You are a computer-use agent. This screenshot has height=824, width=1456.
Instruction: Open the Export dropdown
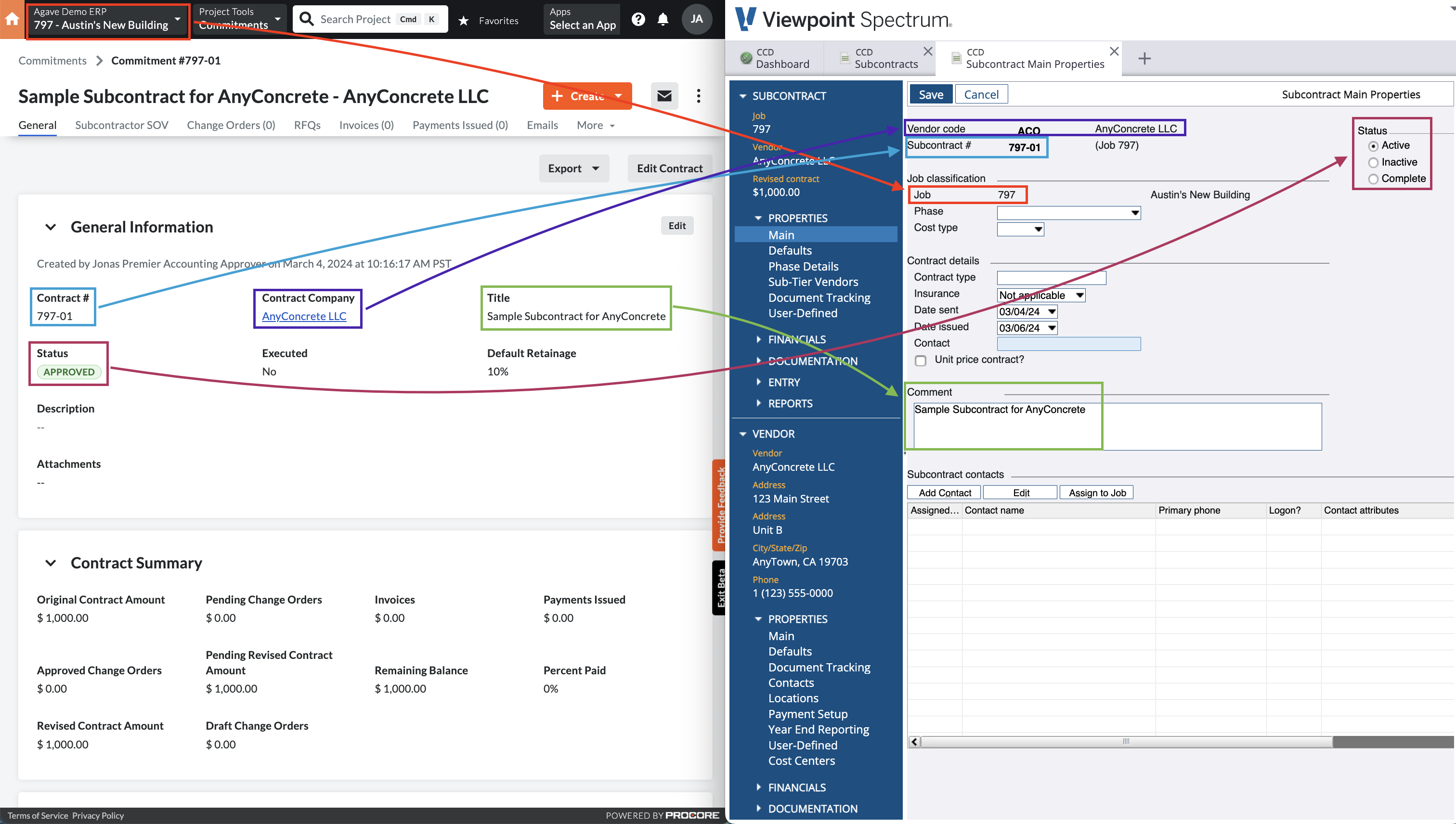(573, 168)
